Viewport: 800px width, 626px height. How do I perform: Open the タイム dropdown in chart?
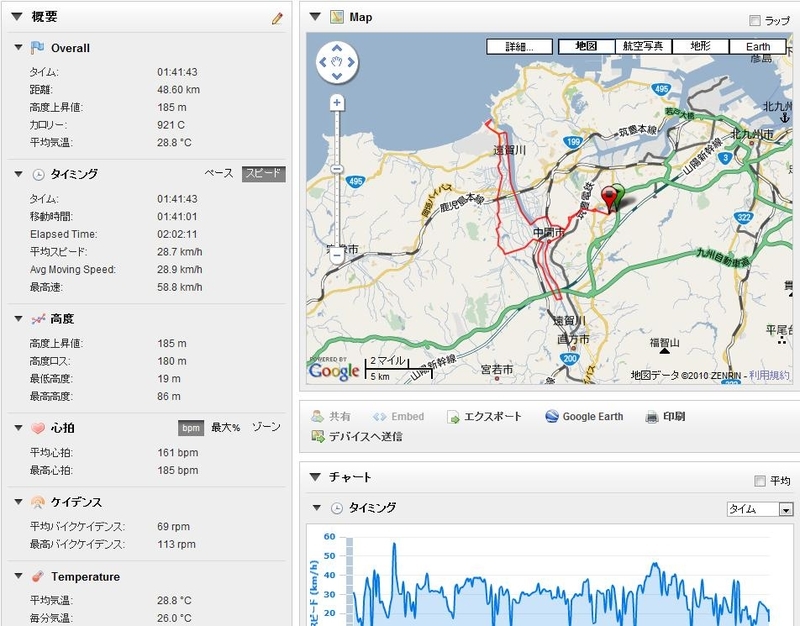coord(760,509)
